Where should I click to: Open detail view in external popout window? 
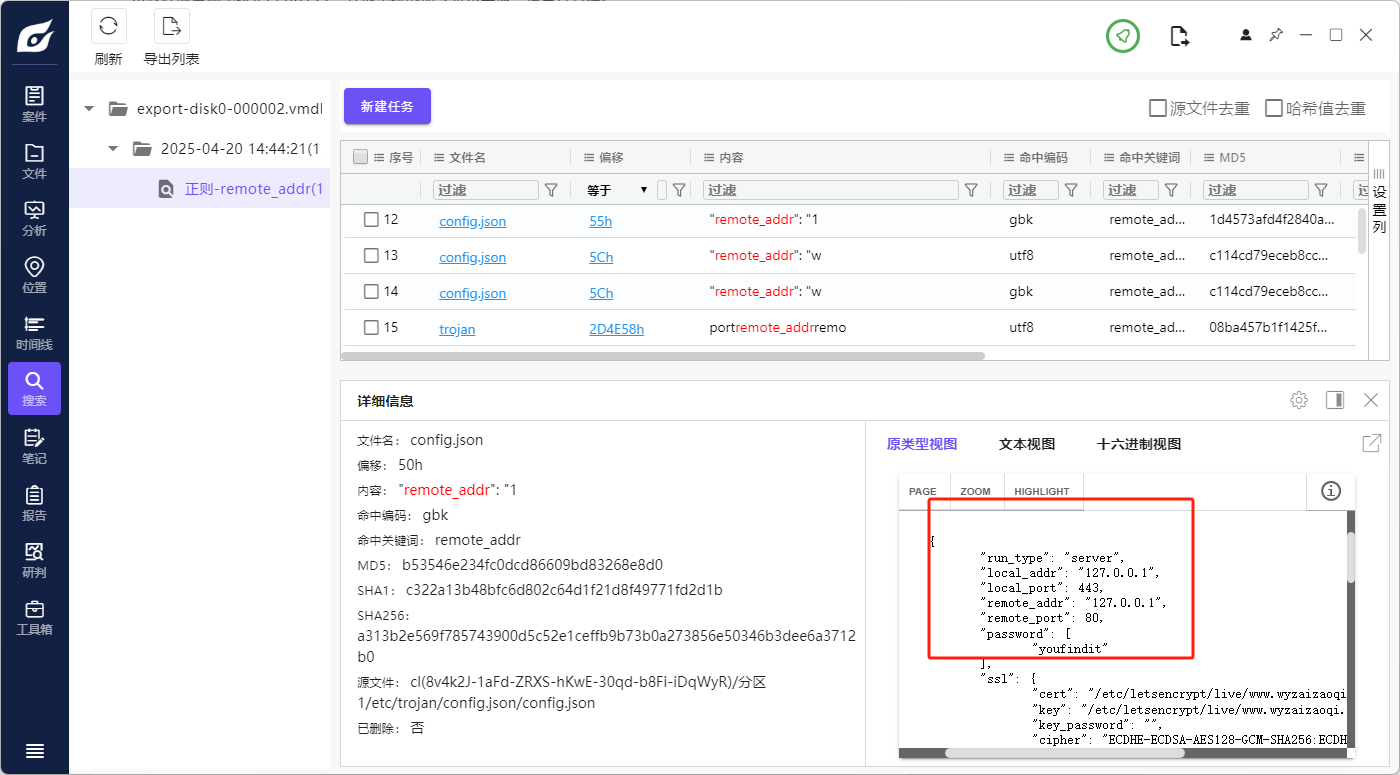[x=1372, y=443]
